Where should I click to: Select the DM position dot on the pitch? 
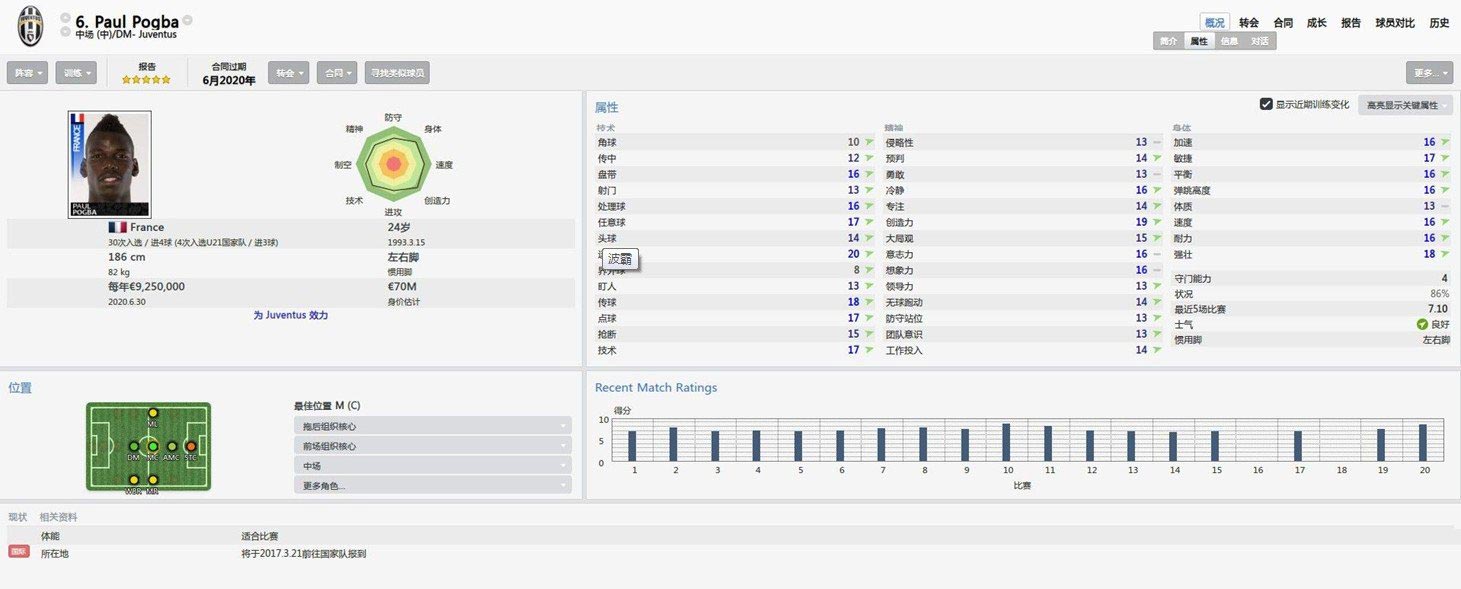click(x=134, y=446)
